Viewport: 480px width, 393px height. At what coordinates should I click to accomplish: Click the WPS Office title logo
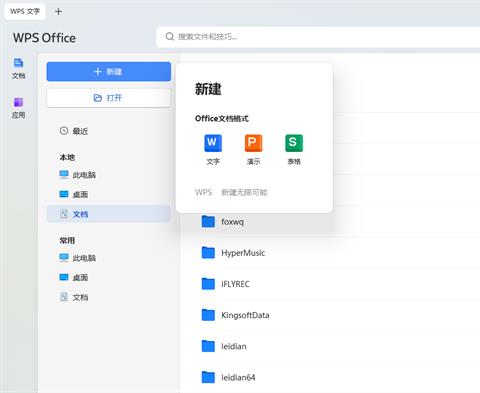click(x=44, y=38)
